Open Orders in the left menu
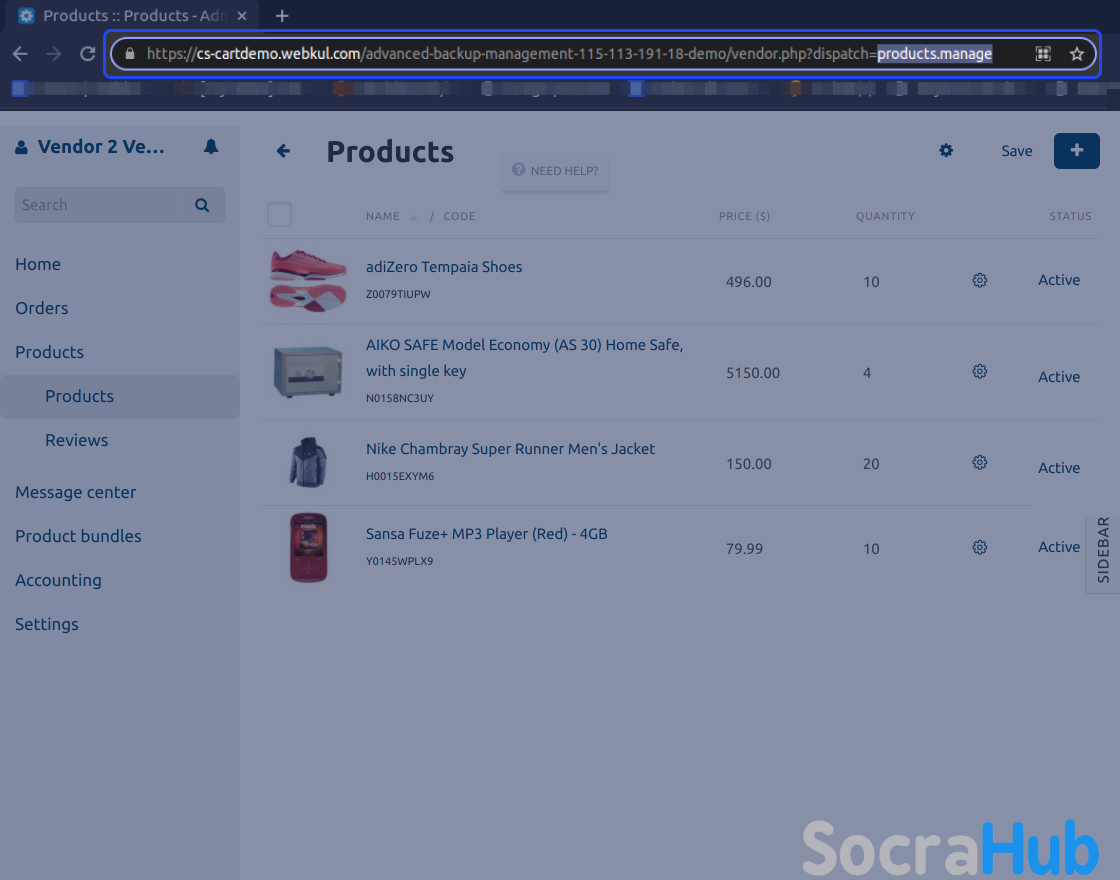The height and width of the screenshot is (880, 1120). [42, 308]
